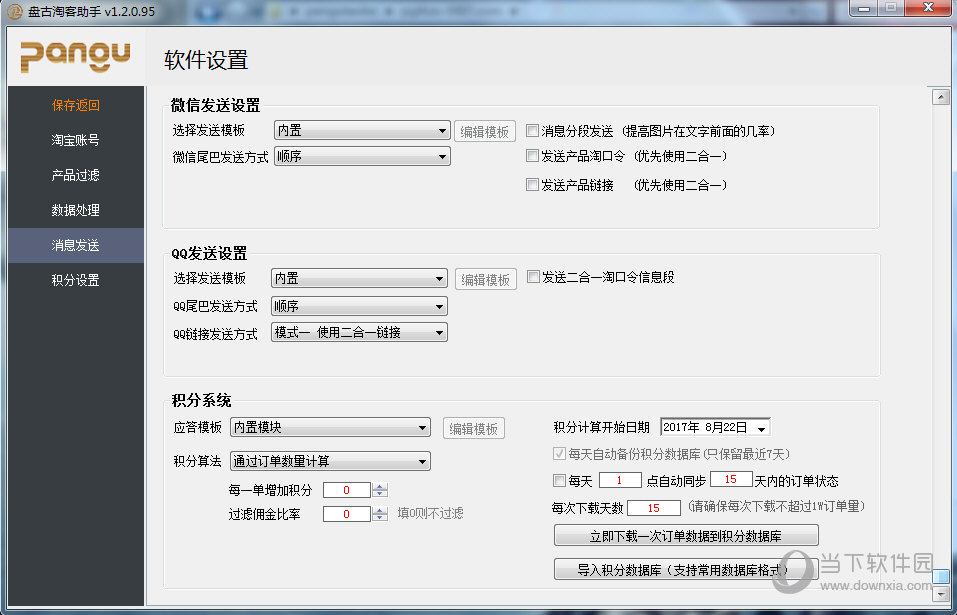Click scrollbar down arrow
This screenshot has width=957, height=615.
941,593
